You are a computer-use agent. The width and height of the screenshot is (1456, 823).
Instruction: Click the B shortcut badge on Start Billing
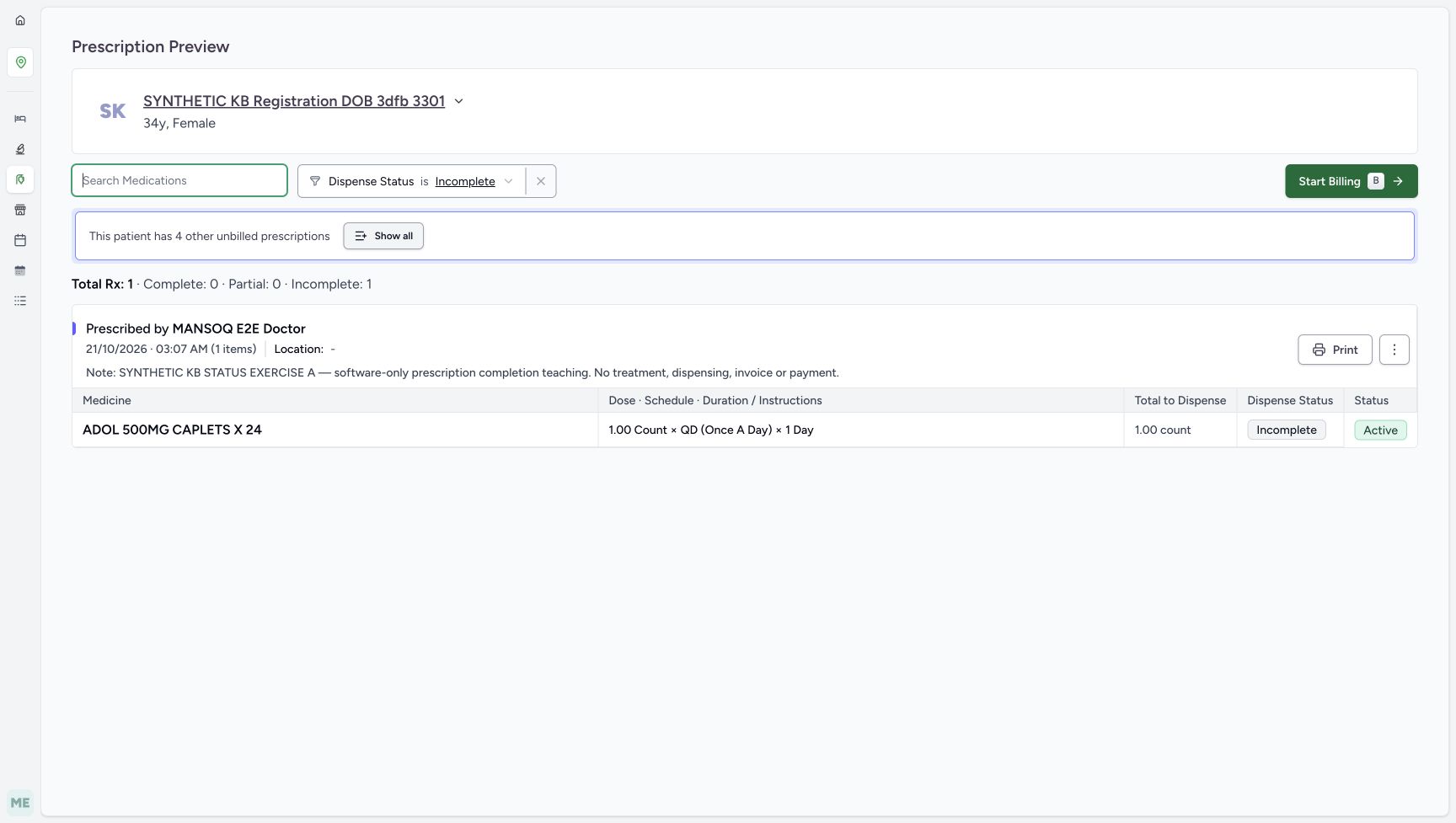pos(1376,181)
